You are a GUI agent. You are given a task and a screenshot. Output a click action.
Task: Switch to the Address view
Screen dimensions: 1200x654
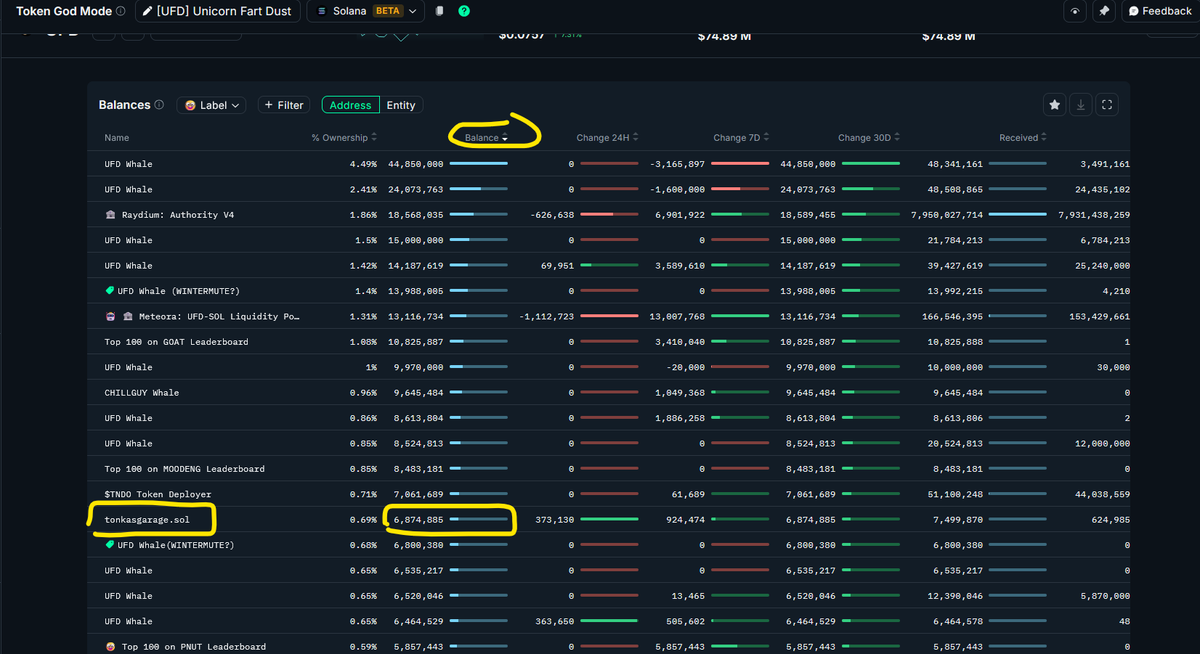(x=350, y=105)
